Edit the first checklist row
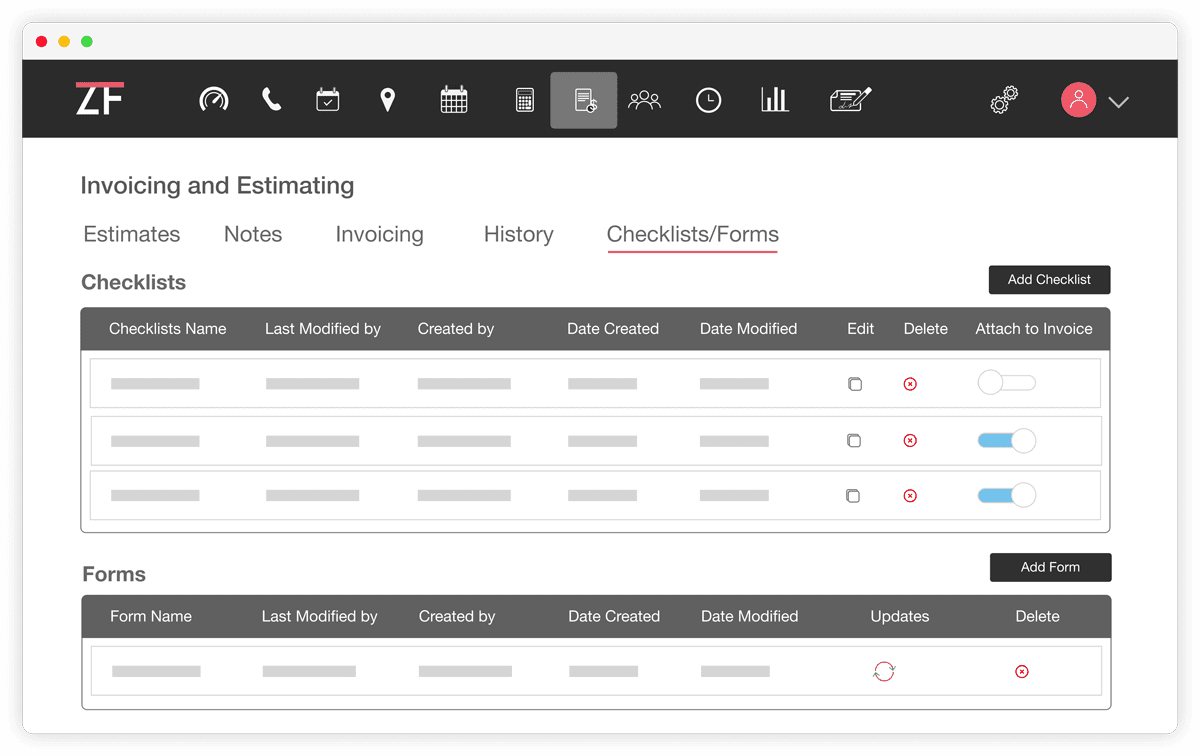 (855, 384)
